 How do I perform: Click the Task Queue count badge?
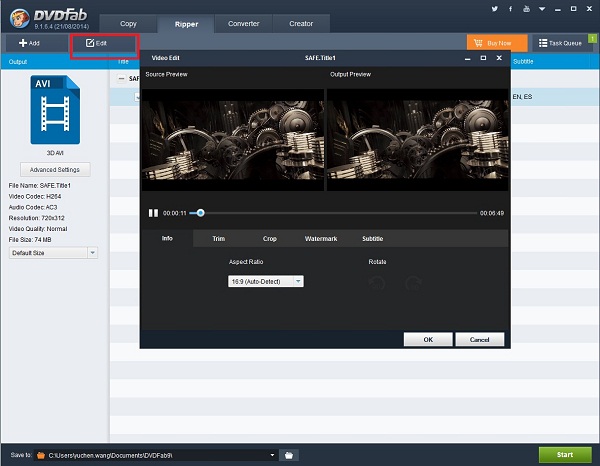592,39
